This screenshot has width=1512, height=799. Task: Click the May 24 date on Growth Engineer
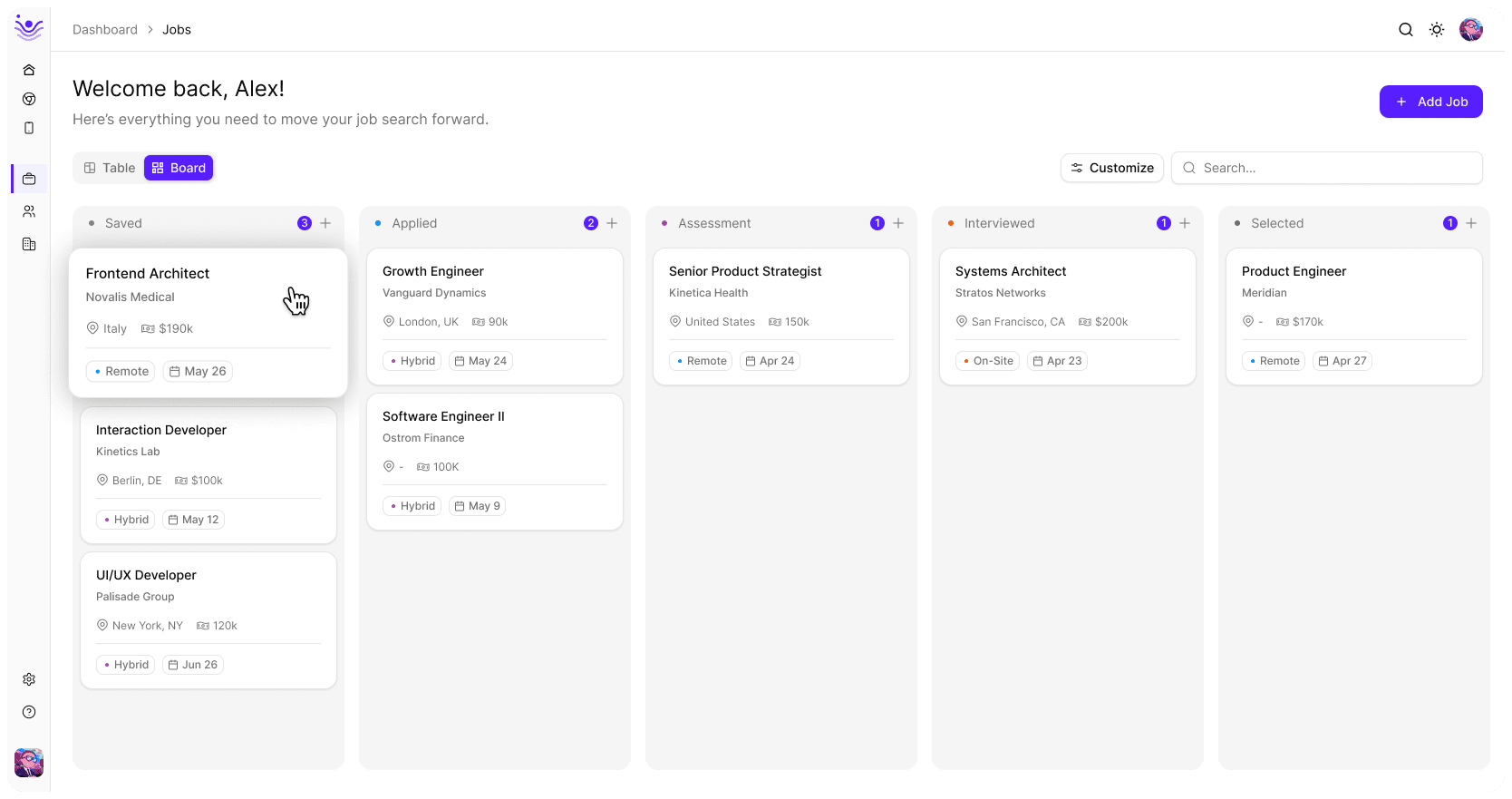click(x=481, y=361)
